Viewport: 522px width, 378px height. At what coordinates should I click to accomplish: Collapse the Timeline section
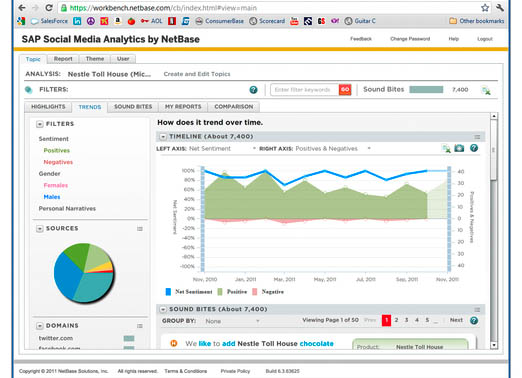pyautogui.click(x=163, y=137)
